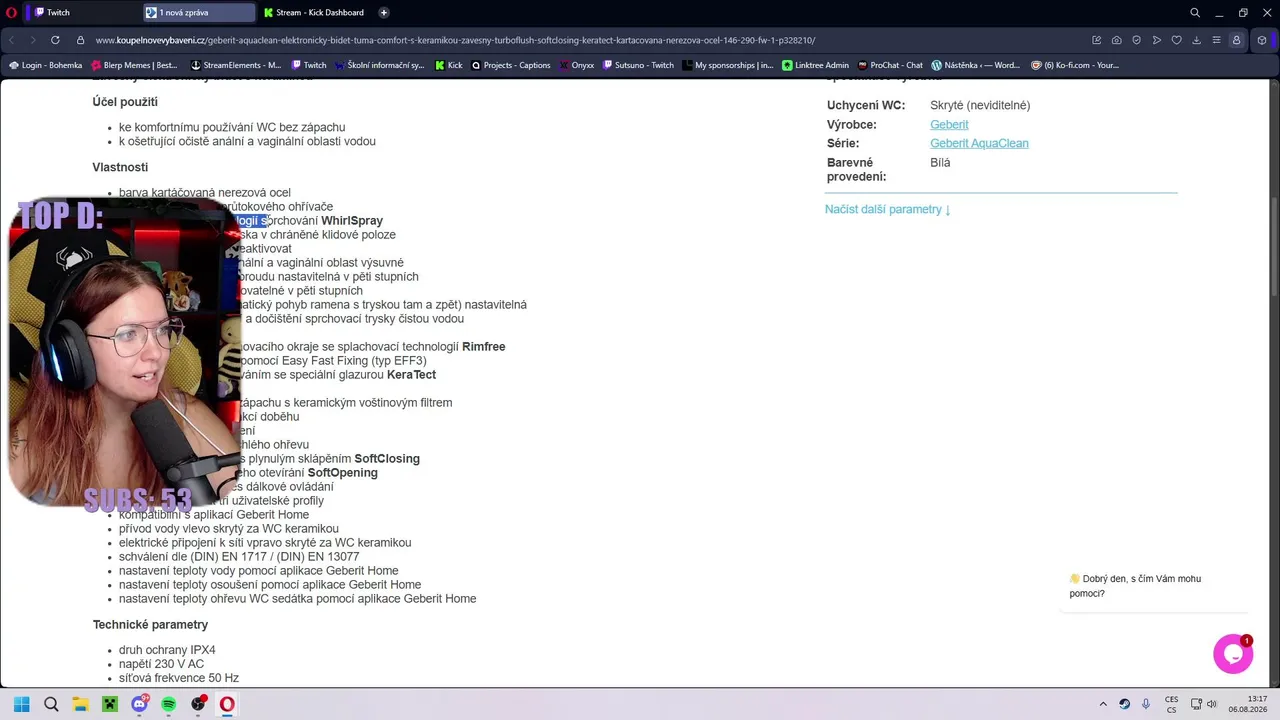Click the text 'druh ochrany IPX4'

[167, 651]
